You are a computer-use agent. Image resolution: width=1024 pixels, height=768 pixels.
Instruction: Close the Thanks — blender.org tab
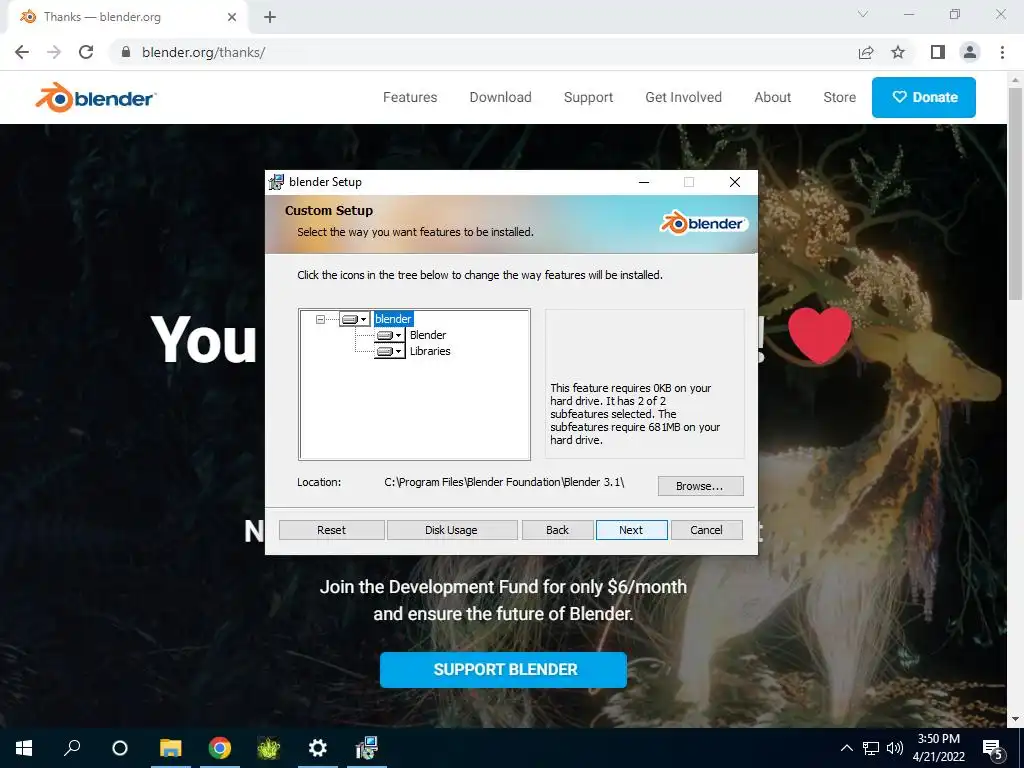[232, 17]
